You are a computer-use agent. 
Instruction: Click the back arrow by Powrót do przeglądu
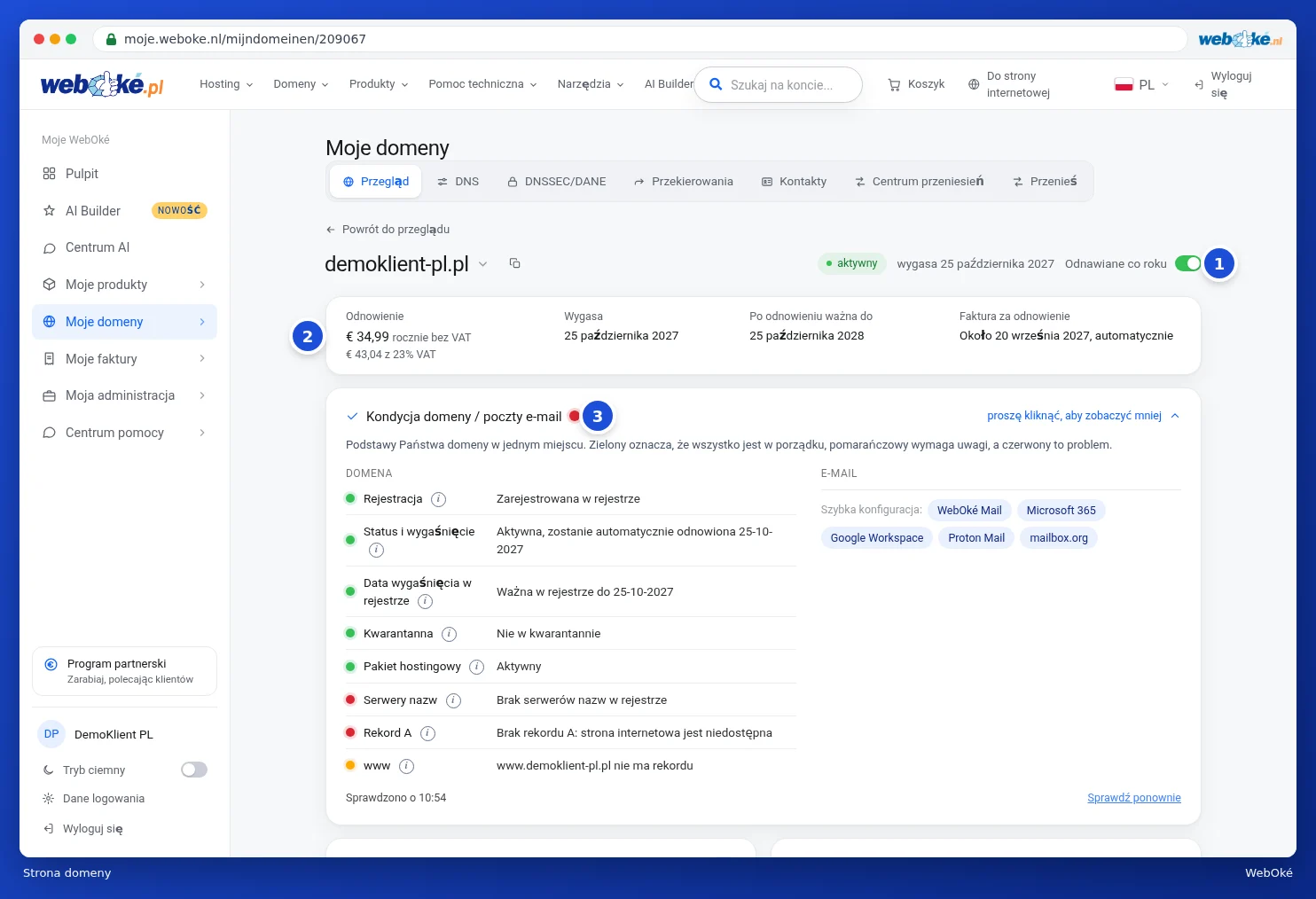pos(331,230)
